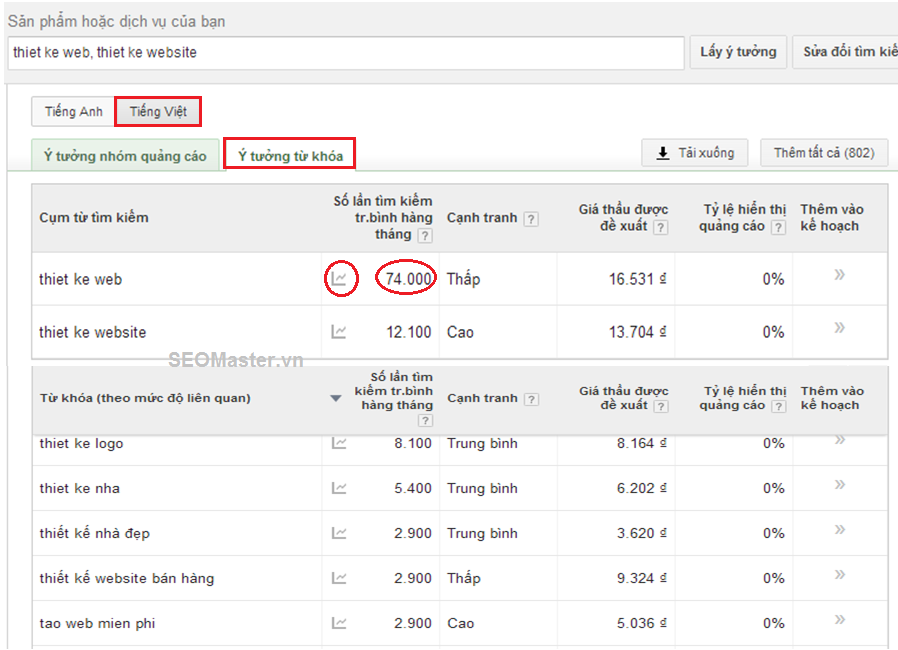
Task: Focus the product or service input field
Action: [346, 53]
